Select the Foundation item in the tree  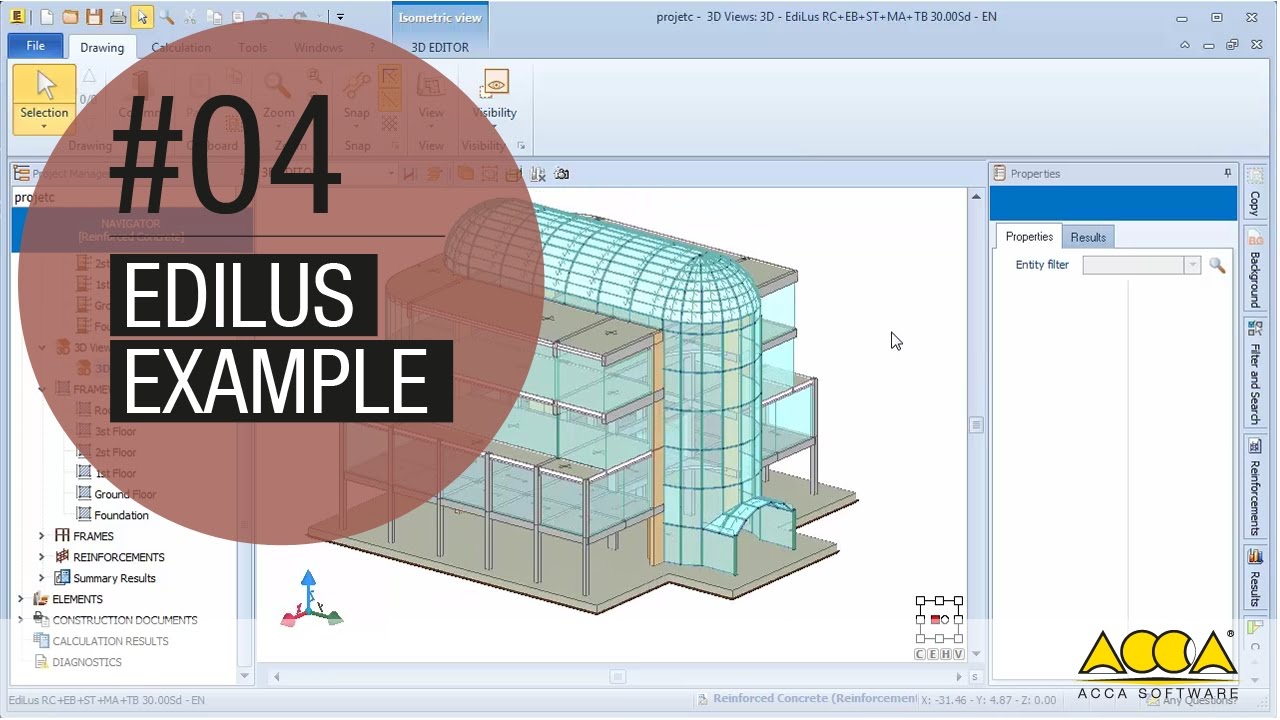point(121,515)
